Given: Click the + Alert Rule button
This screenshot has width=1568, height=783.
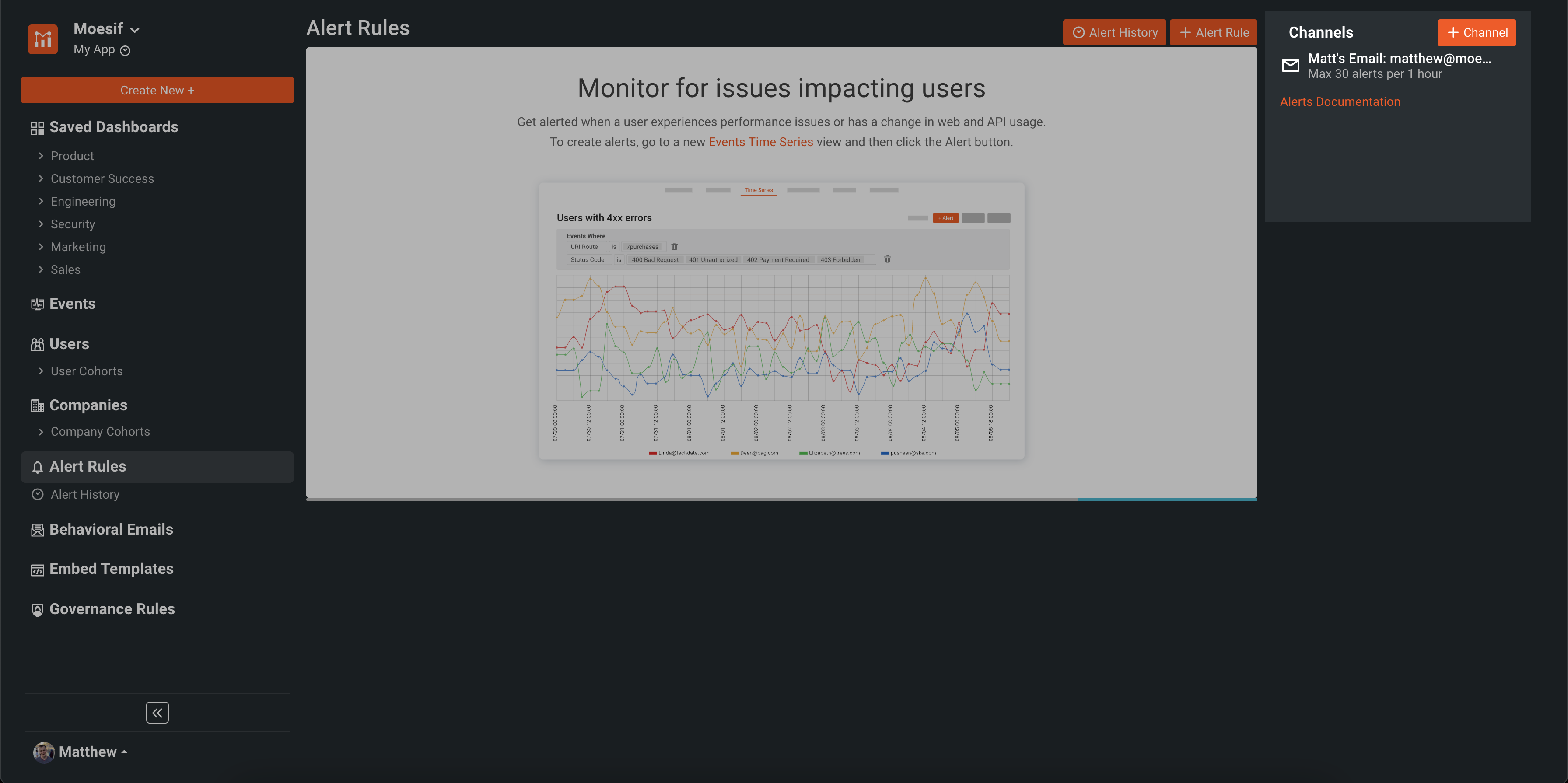Looking at the screenshot, I should (x=1213, y=32).
